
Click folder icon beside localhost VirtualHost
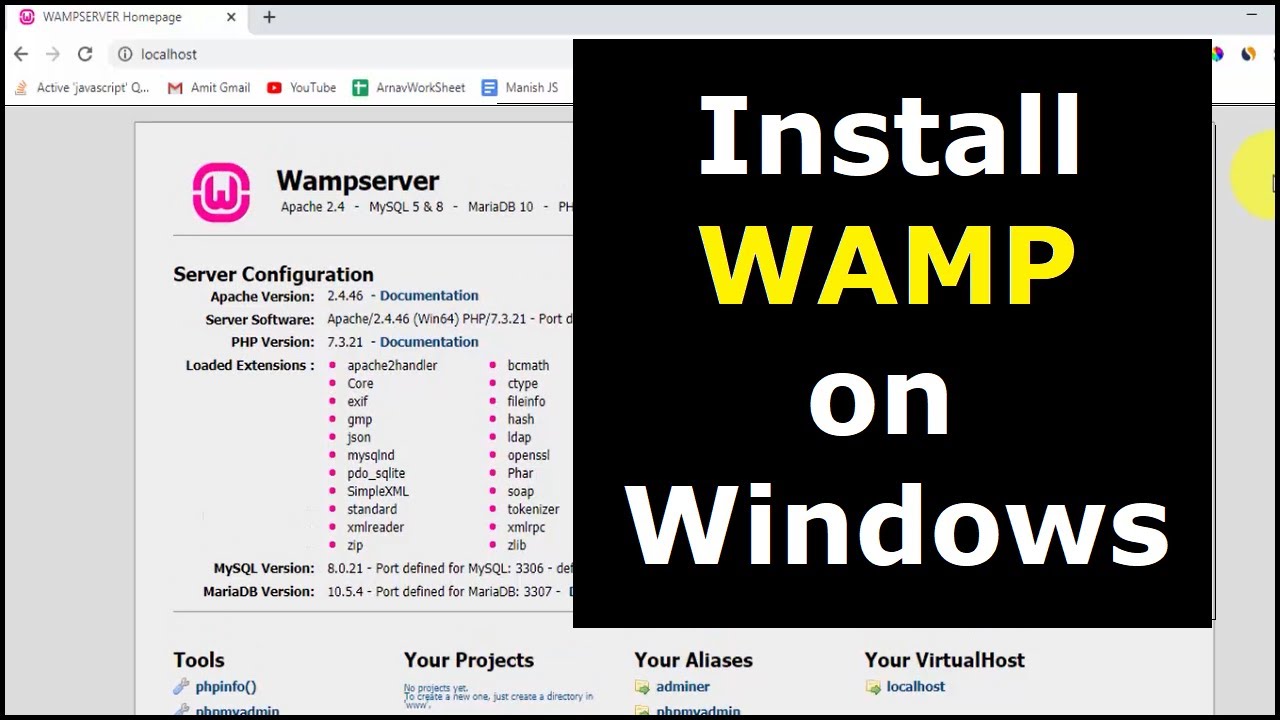(x=873, y=687)
